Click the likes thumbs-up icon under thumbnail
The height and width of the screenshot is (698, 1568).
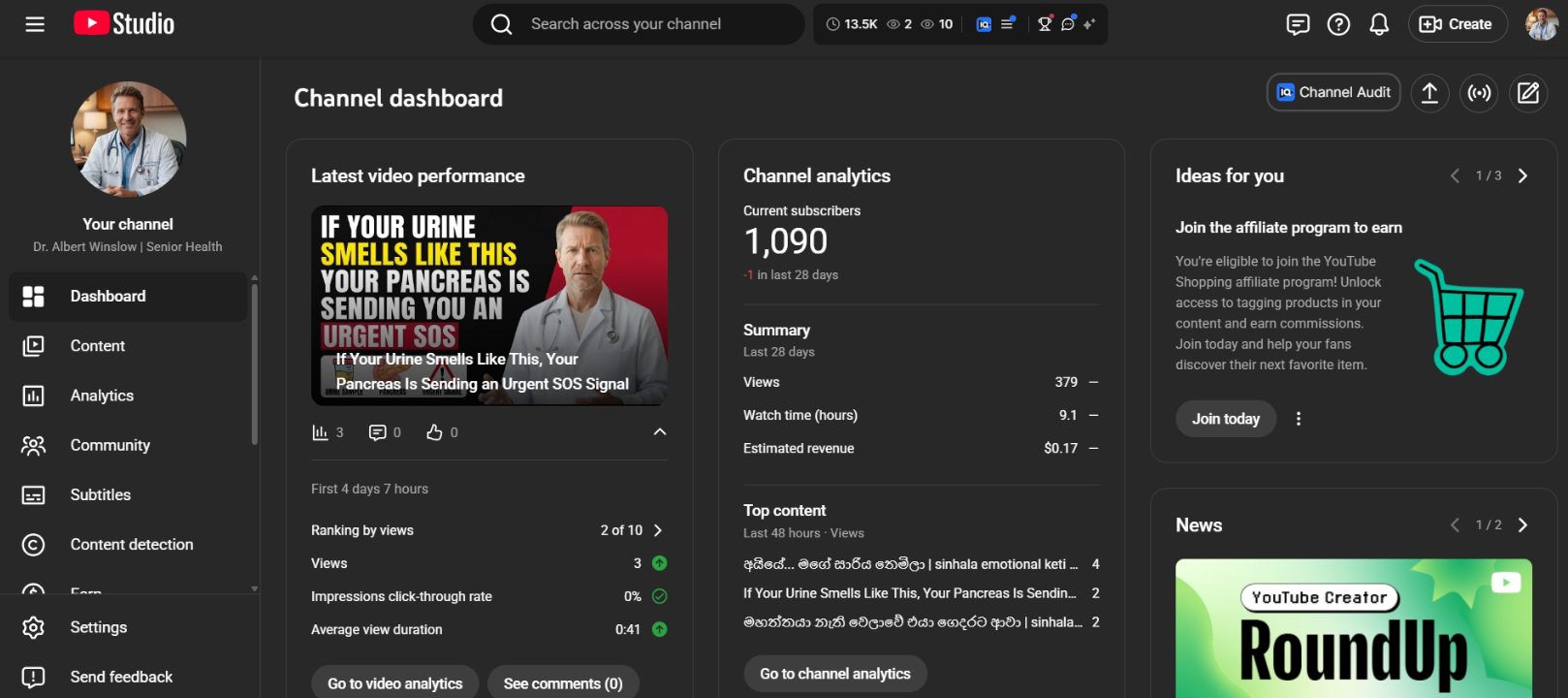(434, 432)
